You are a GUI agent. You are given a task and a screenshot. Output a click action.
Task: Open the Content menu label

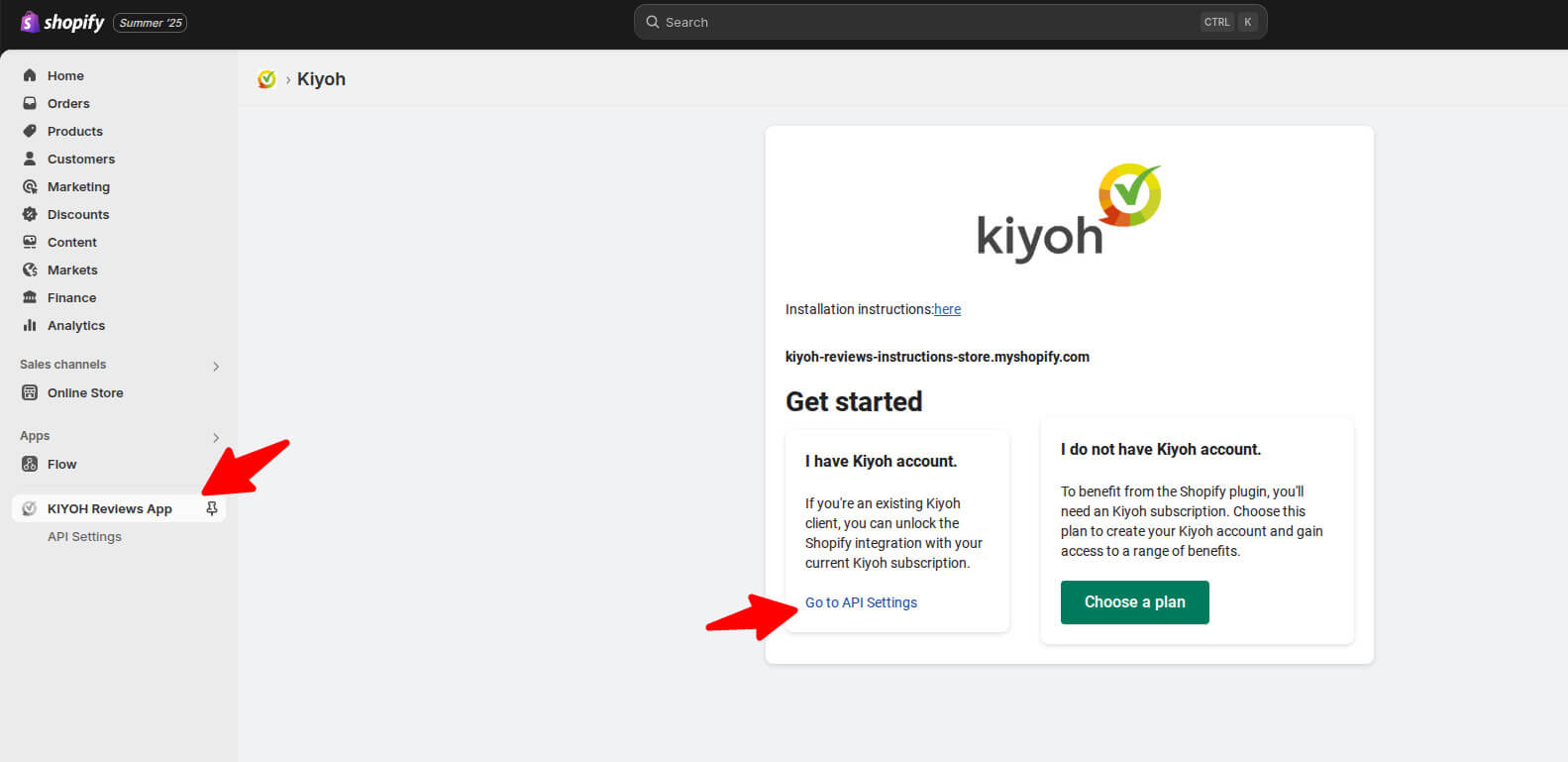(x=72, y=242)
